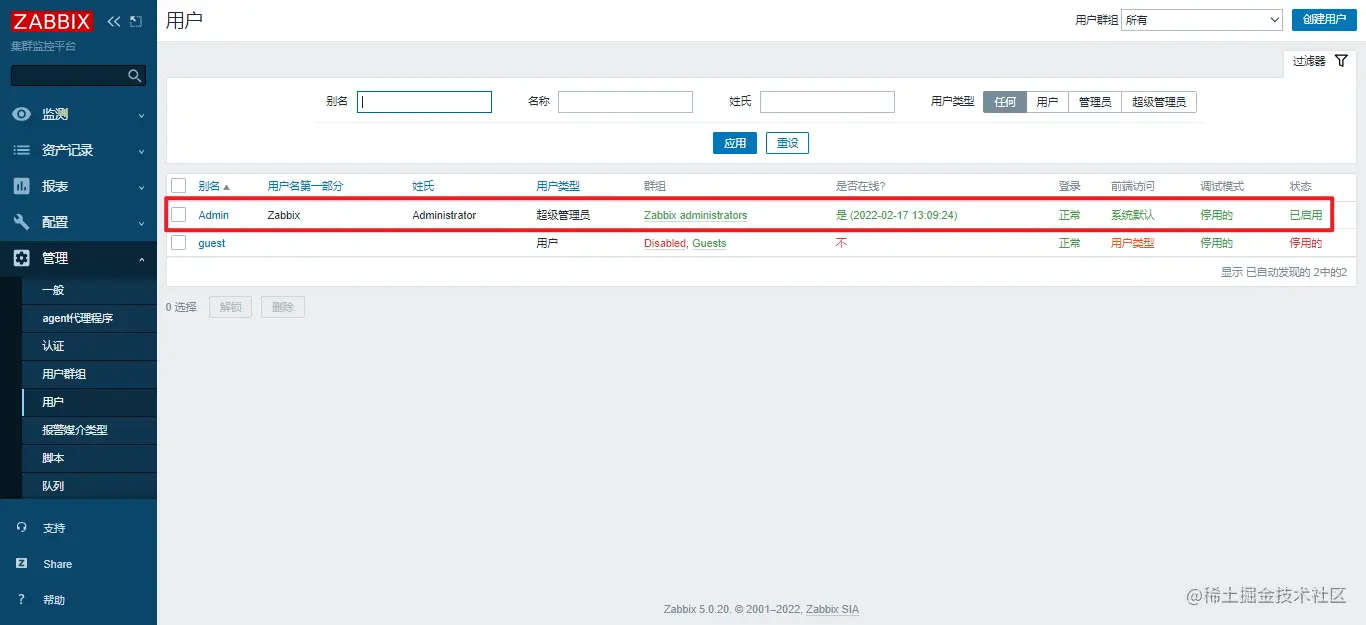Click the 应用 filter button
This screenshot has height=625, width=1366.
[x=735, y=143]
